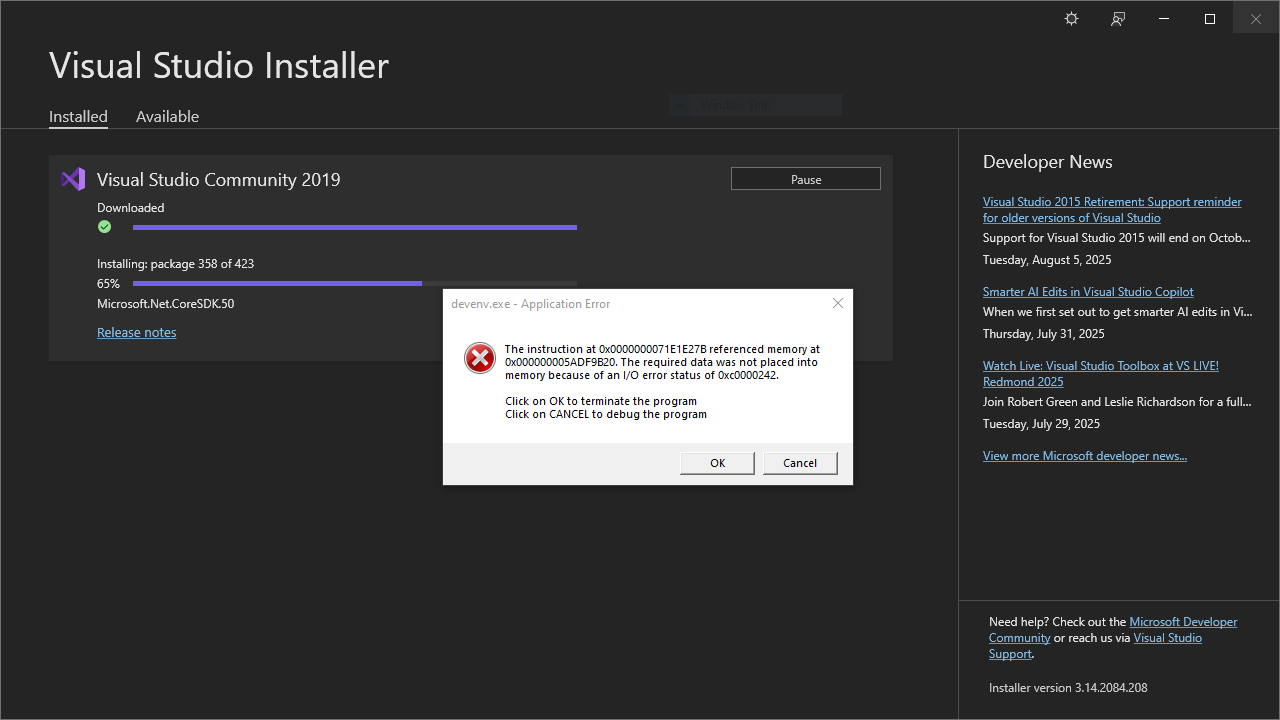Click the "Visual Studio Installer" heading
This screenshot has height=720, width=1280.
point(219,66)
